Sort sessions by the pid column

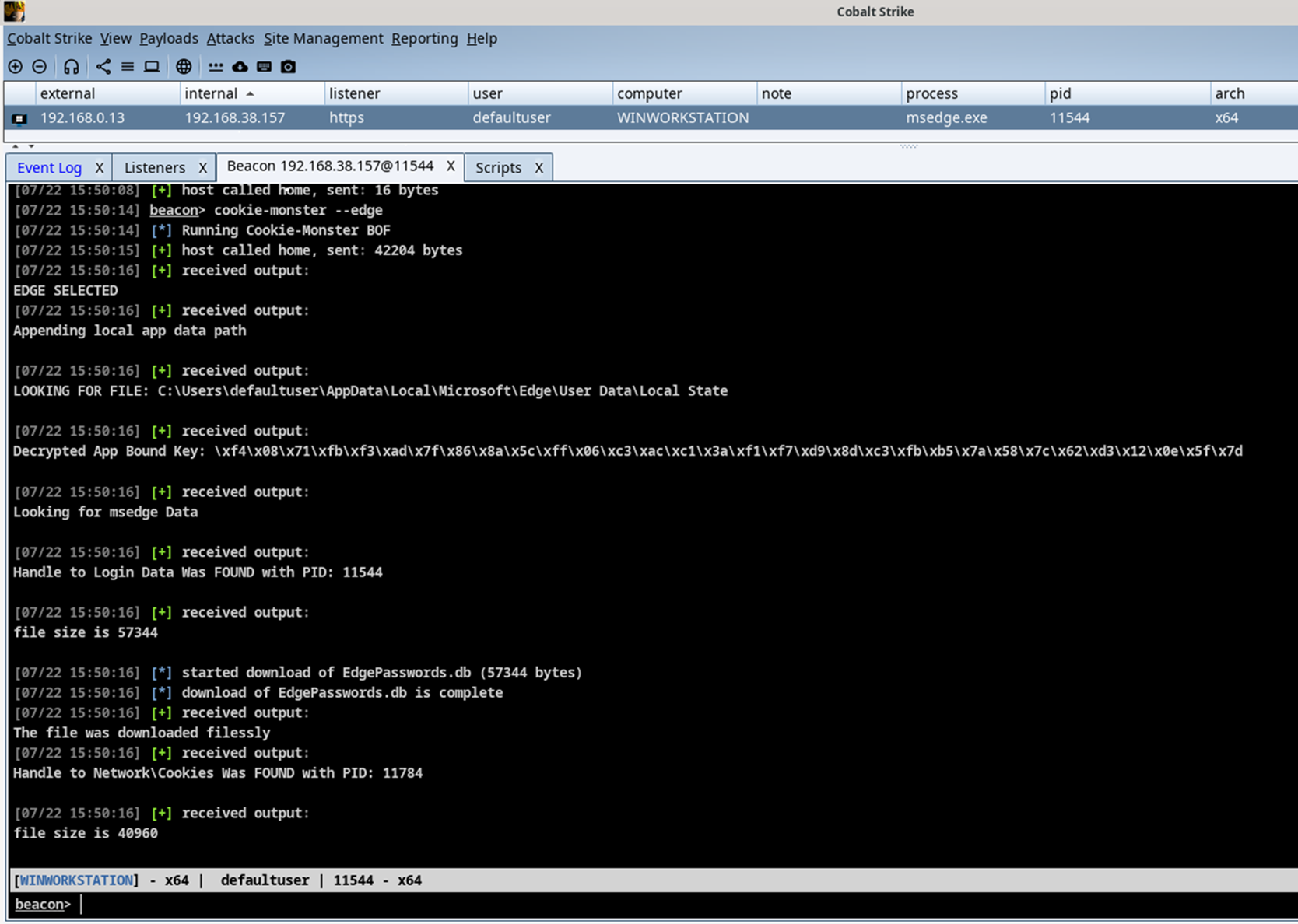1128,93
